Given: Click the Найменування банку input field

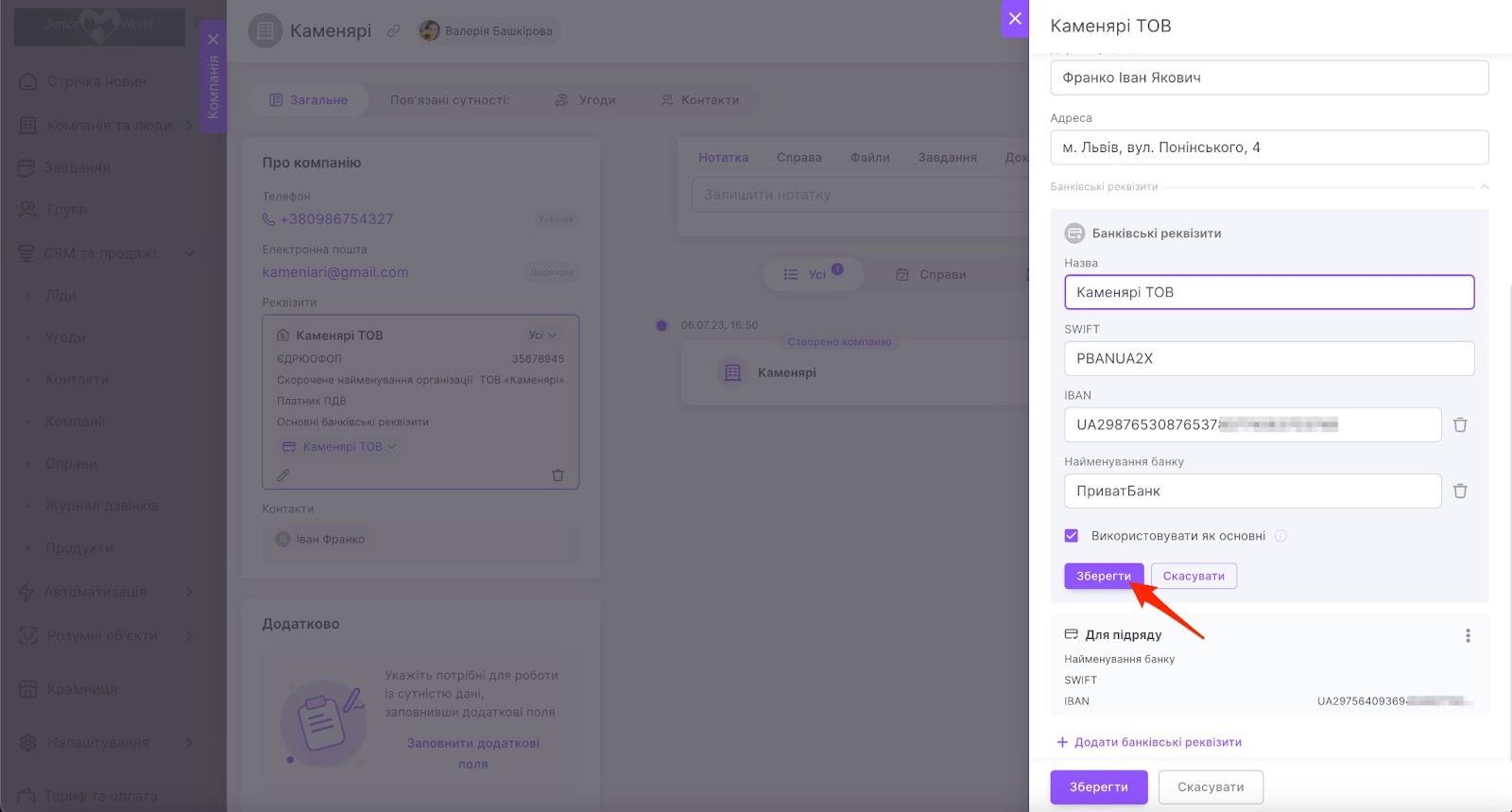Looking at the screenshot, I should [x=1252, y=491].
